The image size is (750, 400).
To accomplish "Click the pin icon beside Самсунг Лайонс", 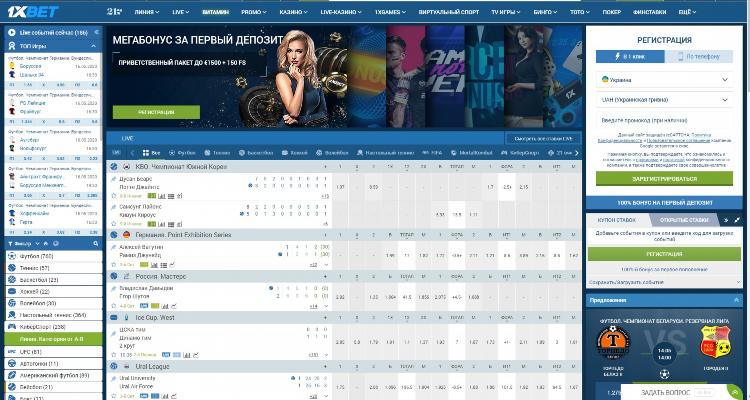I will point(114,207).
